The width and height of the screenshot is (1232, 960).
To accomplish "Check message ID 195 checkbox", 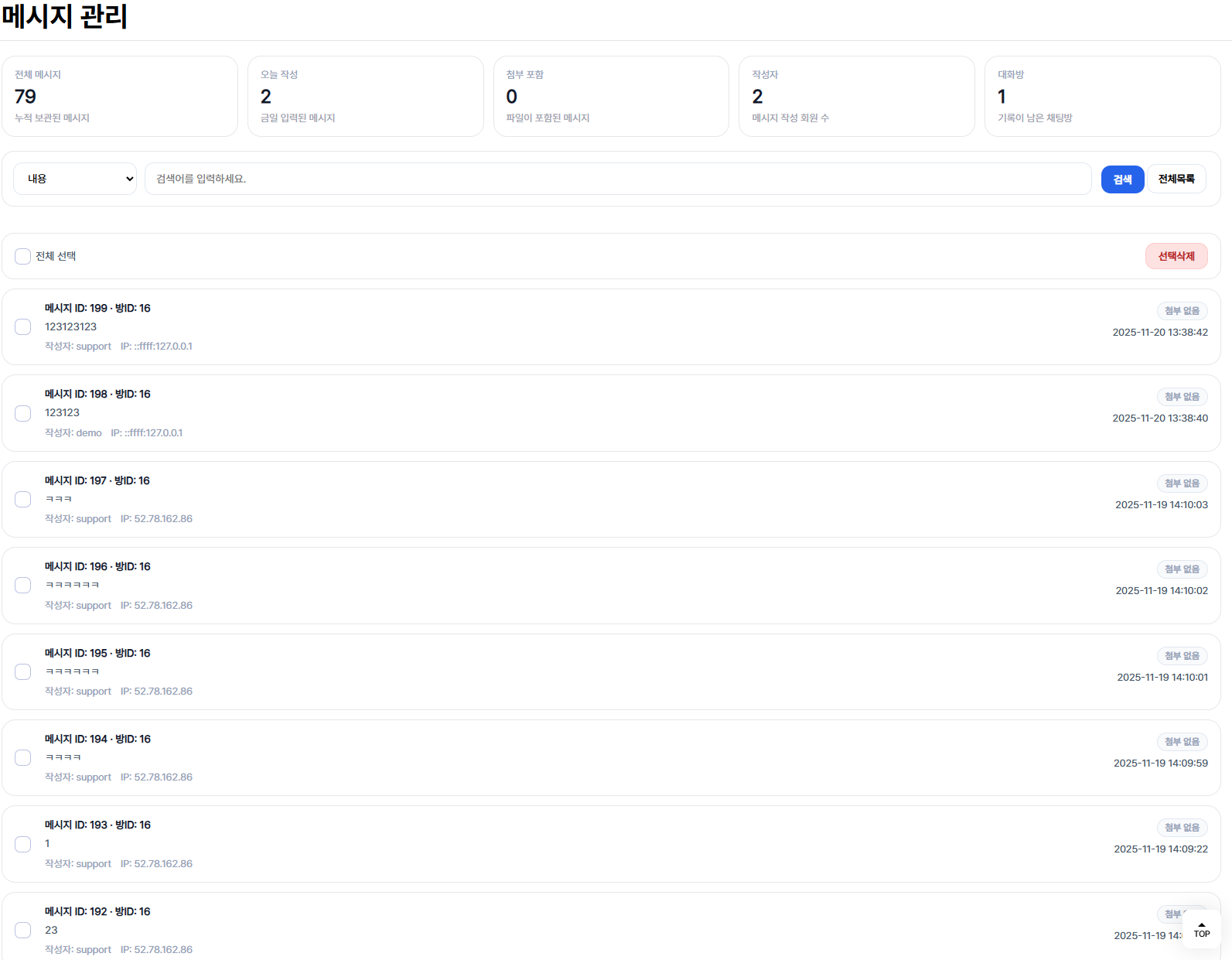I will click(x=23, y=672).
